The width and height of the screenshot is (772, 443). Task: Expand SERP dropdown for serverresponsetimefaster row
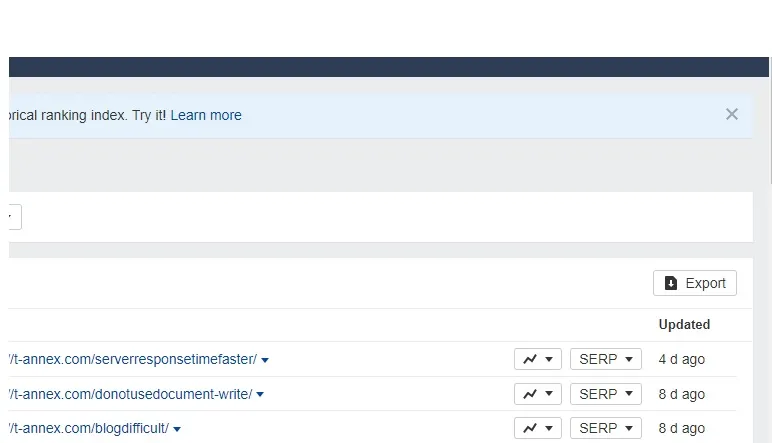point(605,360)
